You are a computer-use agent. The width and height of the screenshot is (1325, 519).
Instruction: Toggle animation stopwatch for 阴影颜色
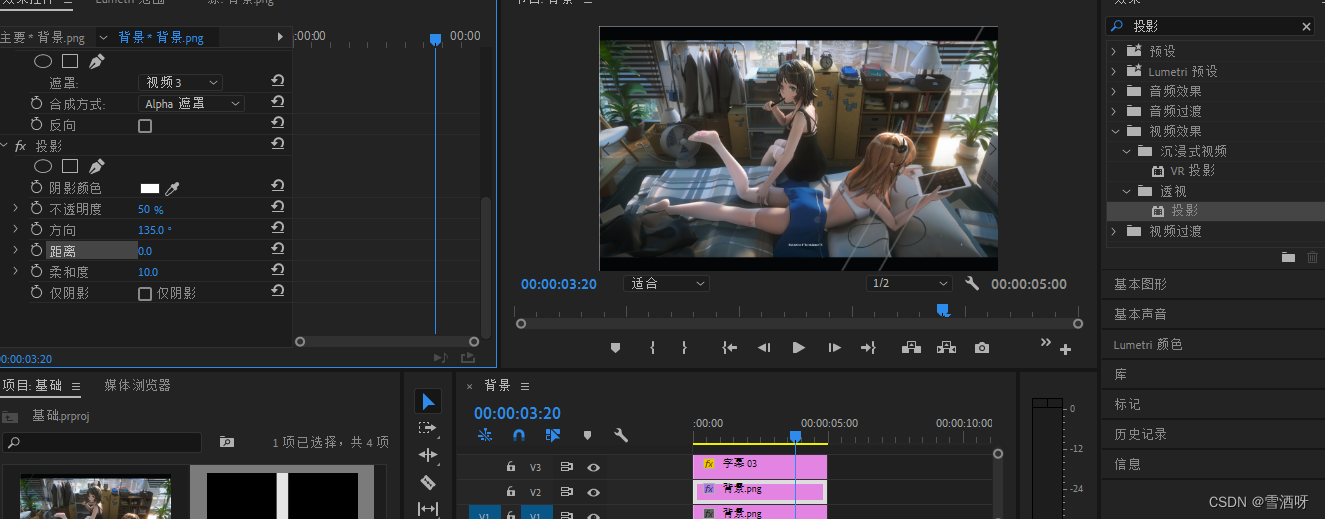coord(37,188)
